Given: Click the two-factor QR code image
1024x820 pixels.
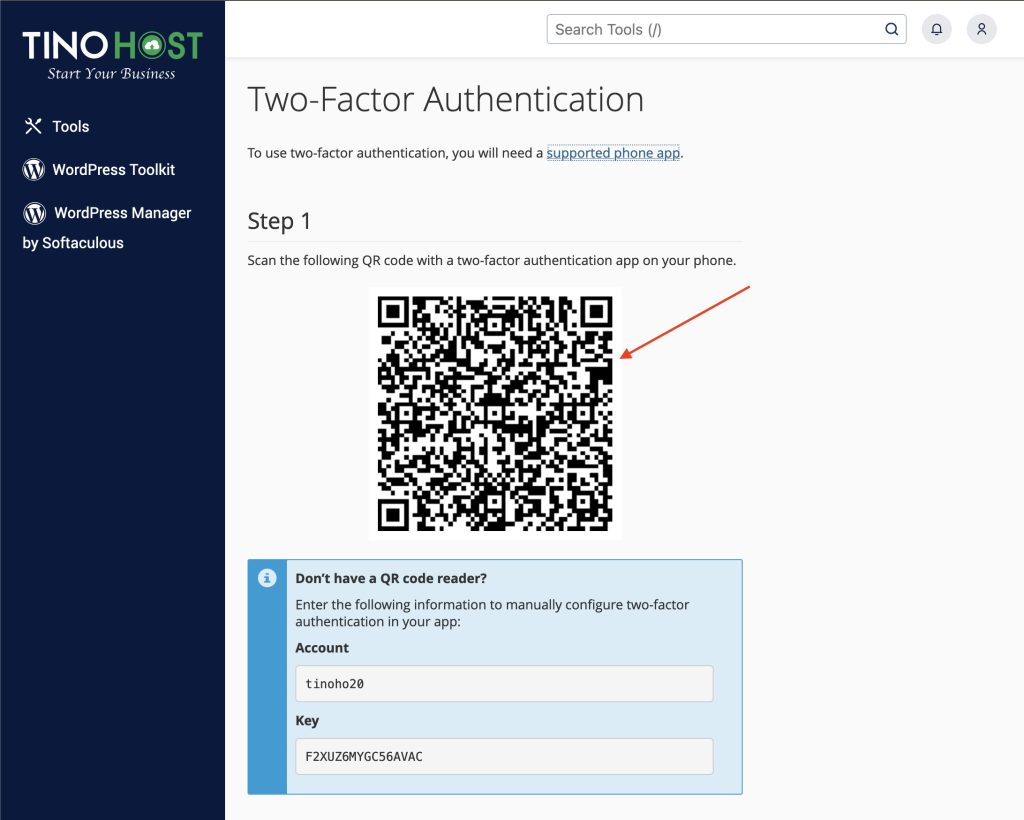Looking at the screenshot, I should 495,414.
